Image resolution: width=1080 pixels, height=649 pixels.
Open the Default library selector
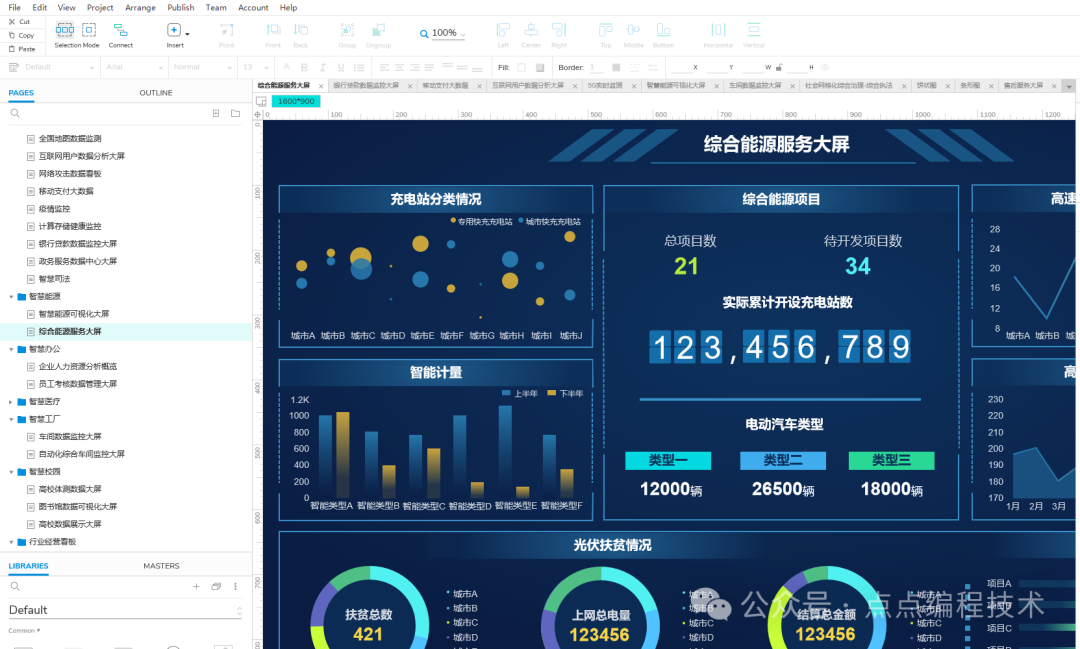125,610
